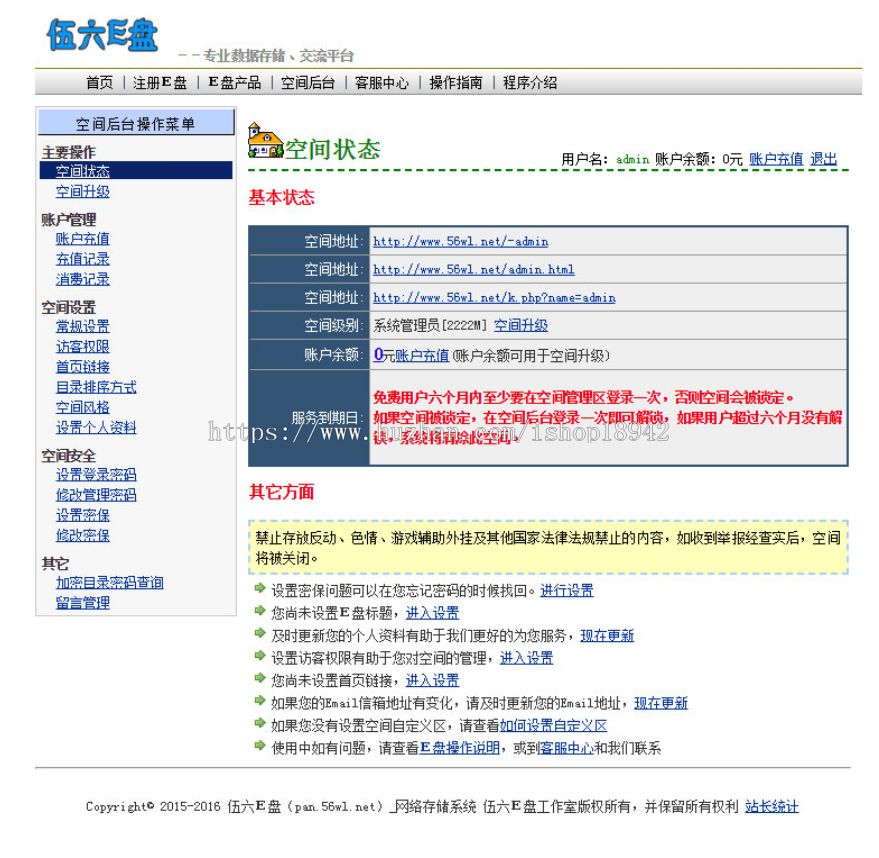The image size is (879, 858).
Task: Open 目录排序方式 in the sidebar
Action: click(96, 387)
